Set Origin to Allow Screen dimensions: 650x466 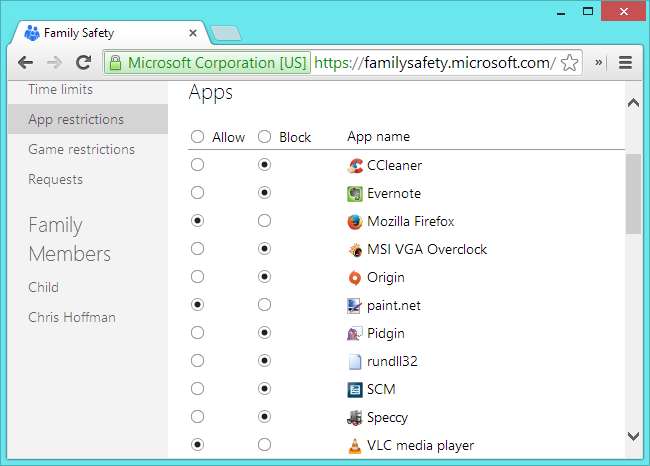click(197, 277)
